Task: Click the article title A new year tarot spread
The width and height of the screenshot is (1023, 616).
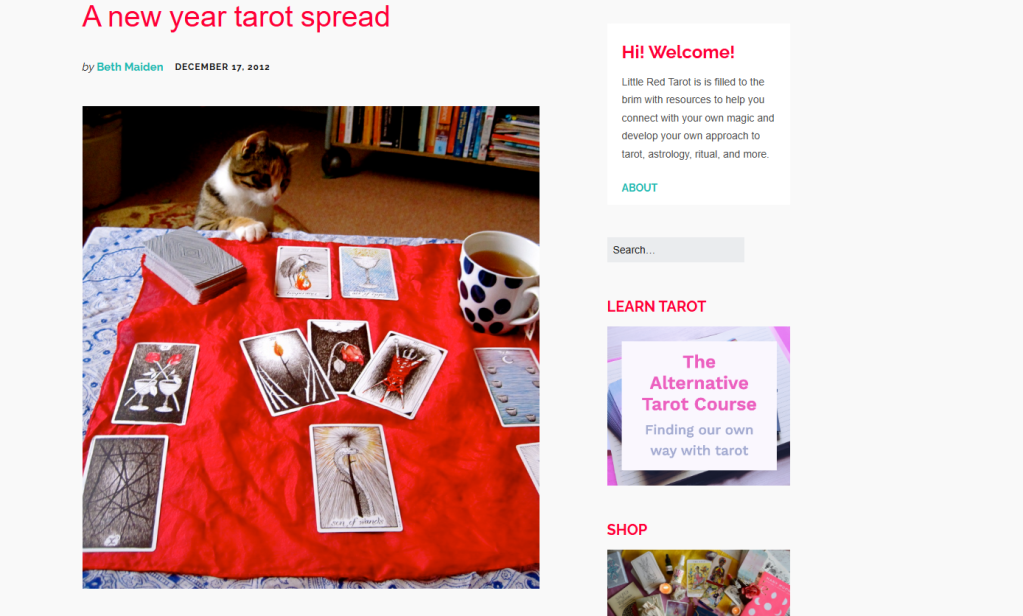Action: 236,17
